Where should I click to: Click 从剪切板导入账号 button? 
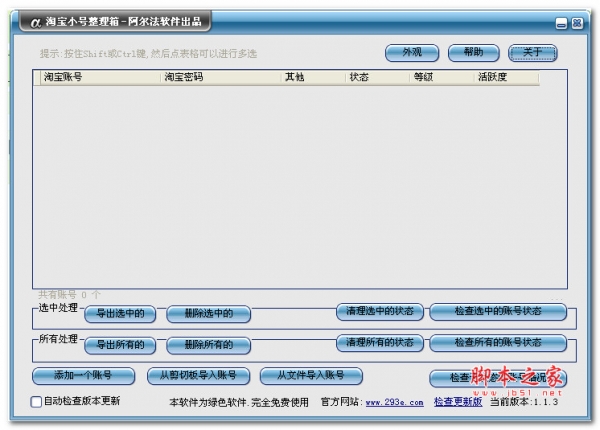coord(198,376)
